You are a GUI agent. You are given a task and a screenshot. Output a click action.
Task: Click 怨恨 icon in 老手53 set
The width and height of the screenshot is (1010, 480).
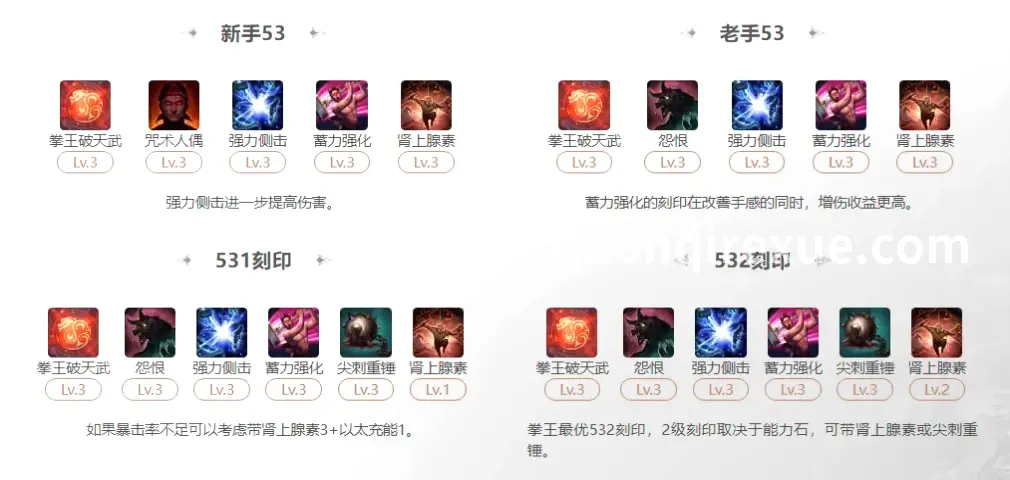point(672,106)
